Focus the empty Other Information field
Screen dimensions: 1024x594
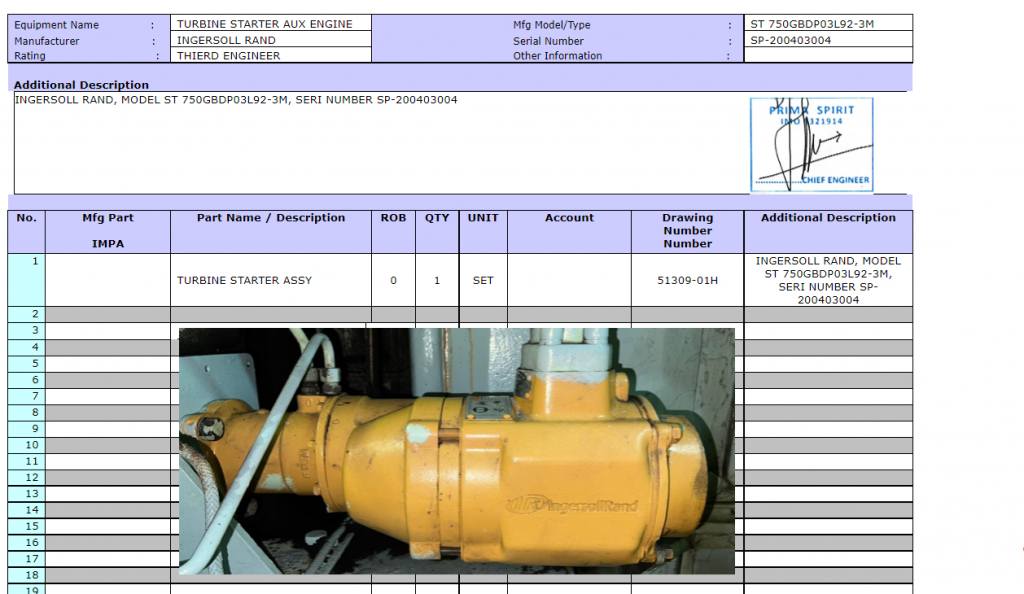pyautogui.click(x=829, y=56)
